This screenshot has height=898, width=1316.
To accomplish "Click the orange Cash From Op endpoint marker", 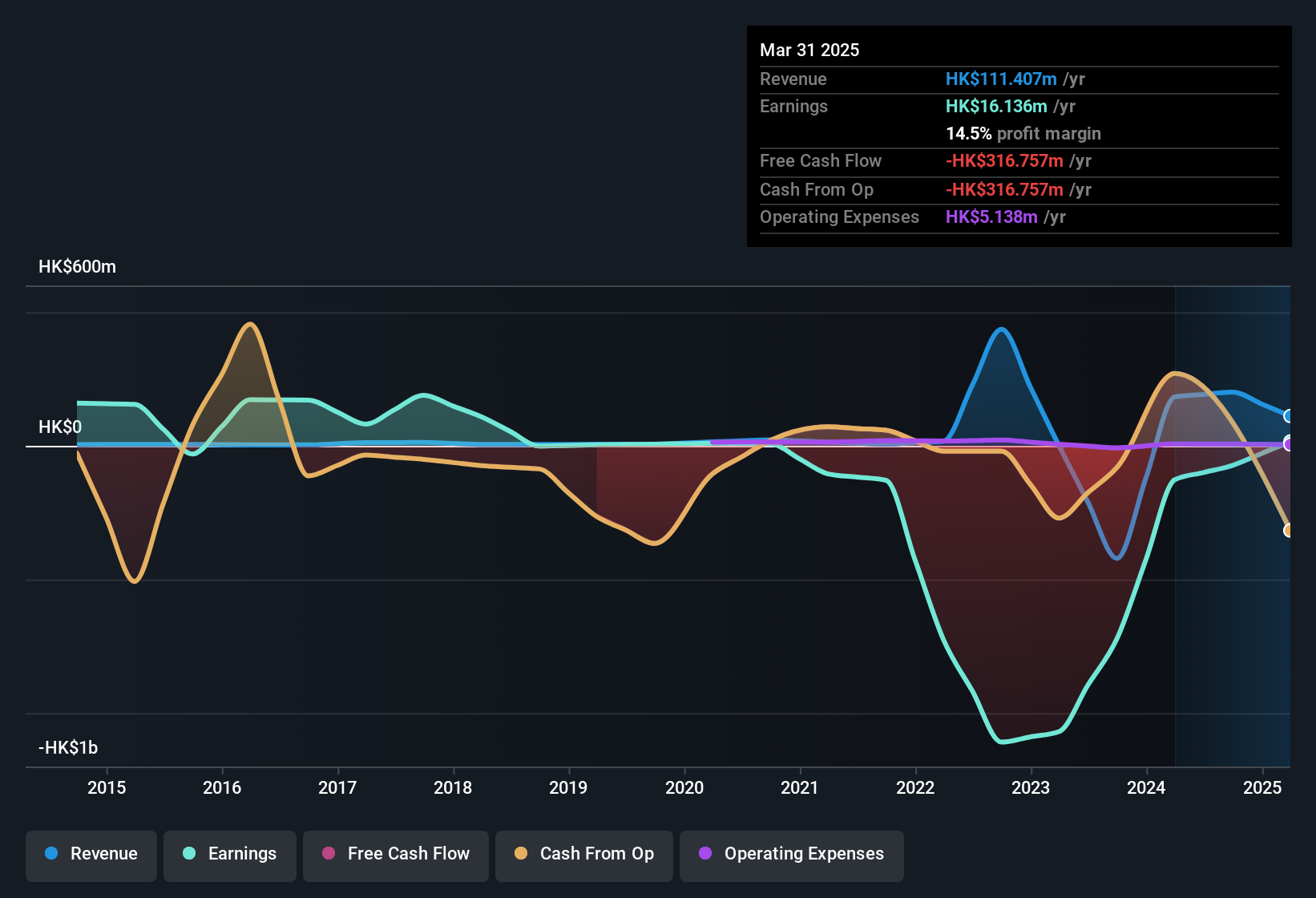I will pos(1288,529).
